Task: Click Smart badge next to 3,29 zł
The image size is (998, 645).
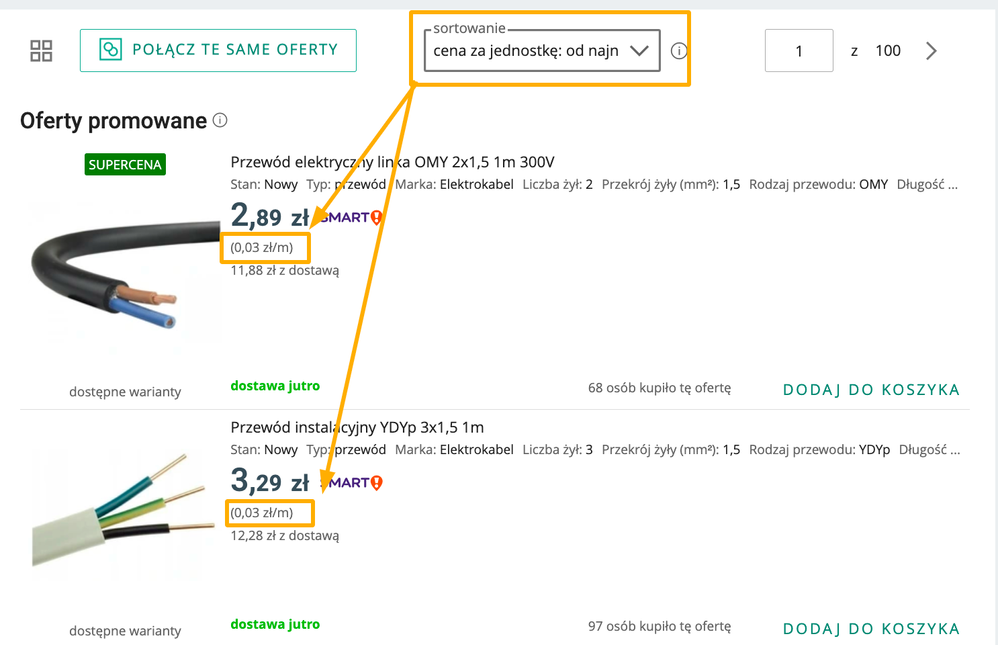Action: pyautogui.click(x=351, y=483)
